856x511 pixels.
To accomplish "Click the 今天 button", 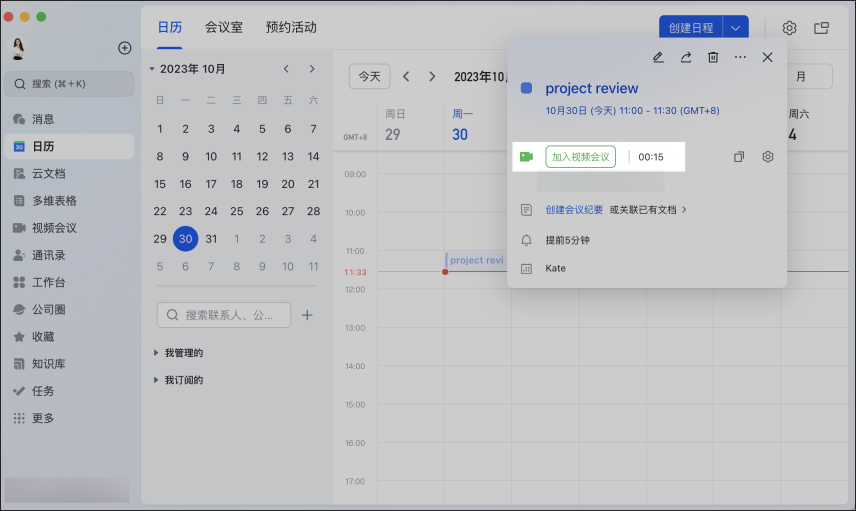I will [x=369, y=76].
